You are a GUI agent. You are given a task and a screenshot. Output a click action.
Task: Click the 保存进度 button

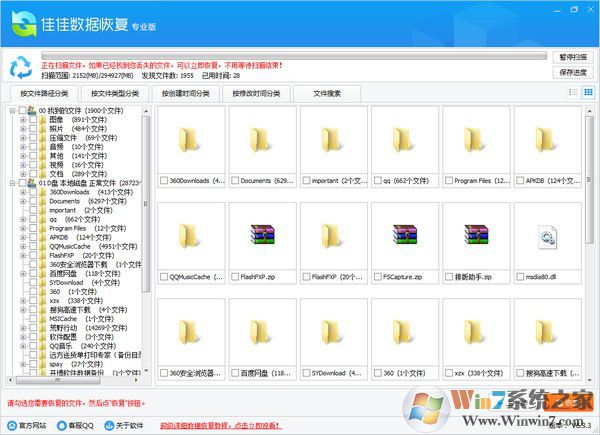(573, 72)
